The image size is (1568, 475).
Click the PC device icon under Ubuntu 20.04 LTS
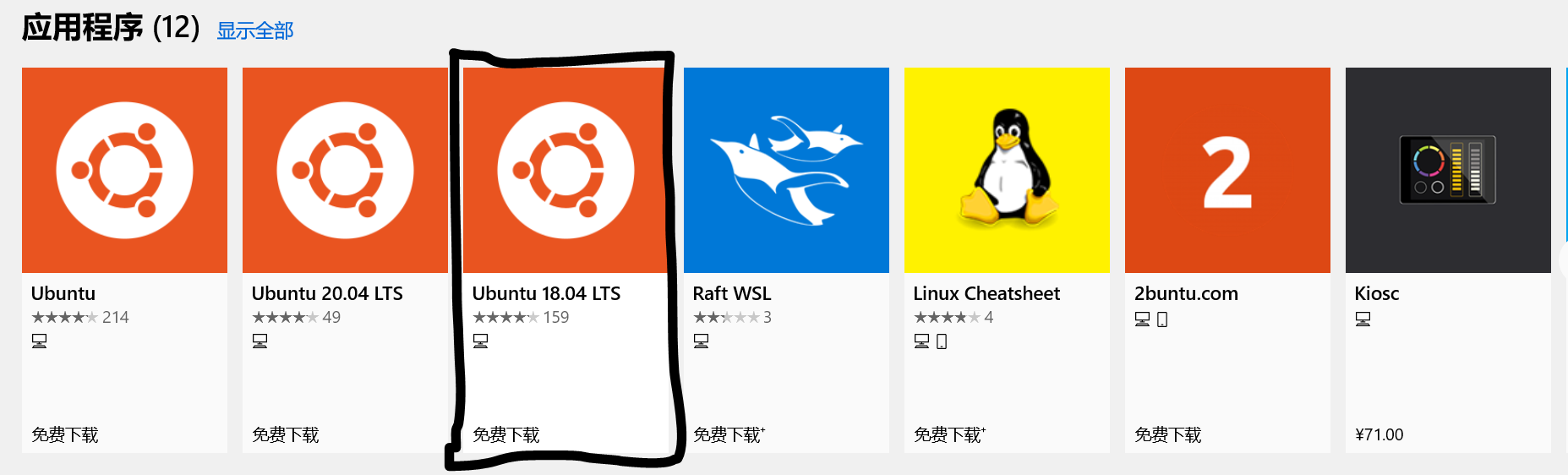click(260, 341)
